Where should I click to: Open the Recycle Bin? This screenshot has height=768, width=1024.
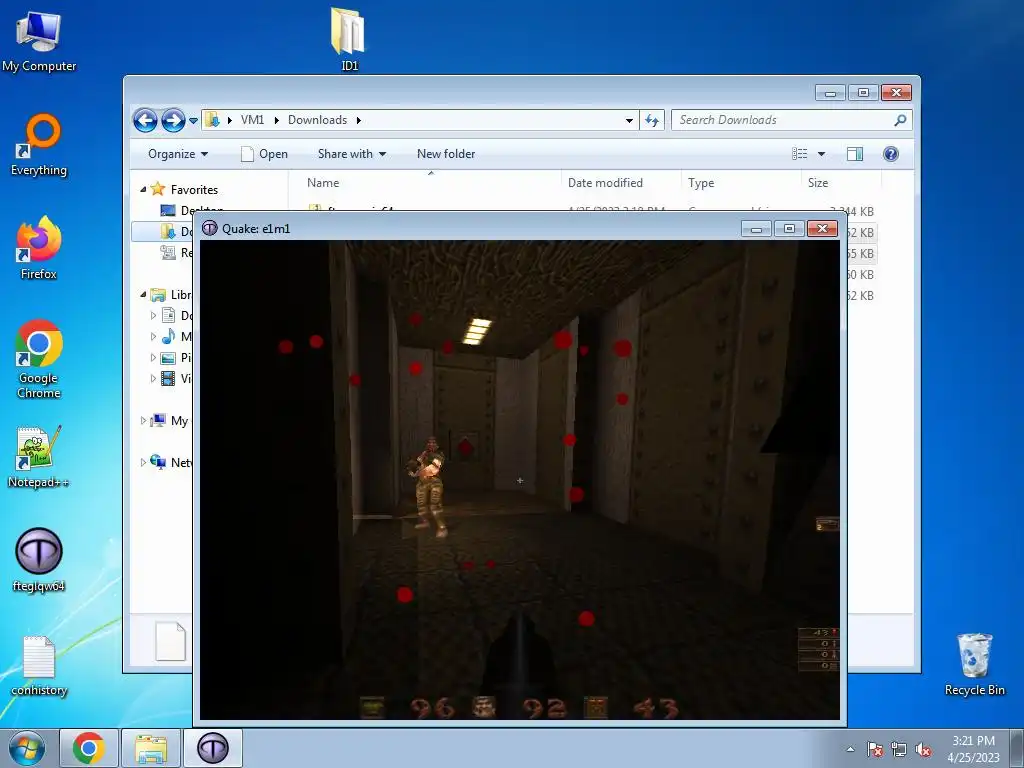pos(974,664)
